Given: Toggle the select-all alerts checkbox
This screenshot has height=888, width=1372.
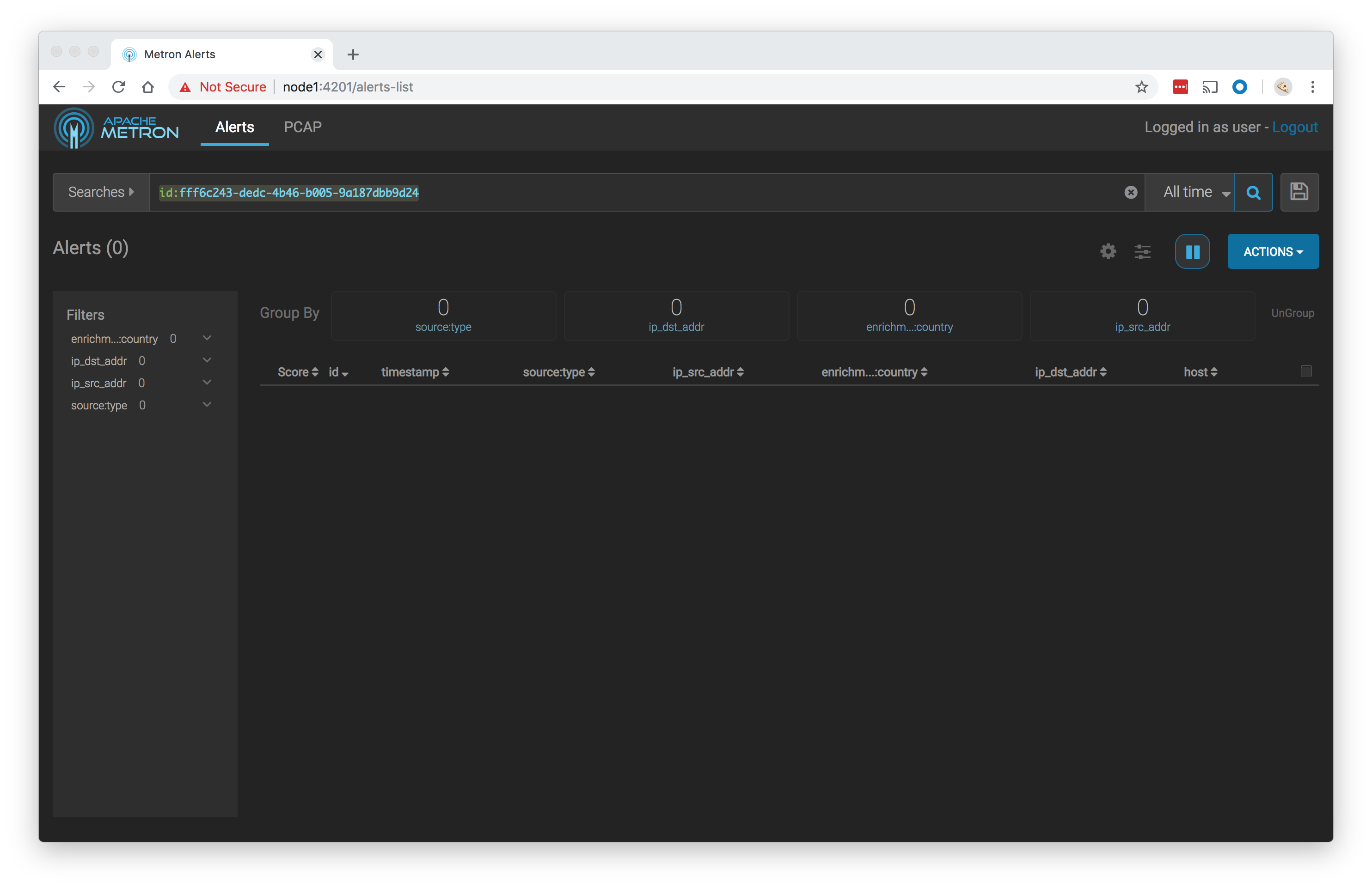Looking at the screenshot, I should 1306,371.
